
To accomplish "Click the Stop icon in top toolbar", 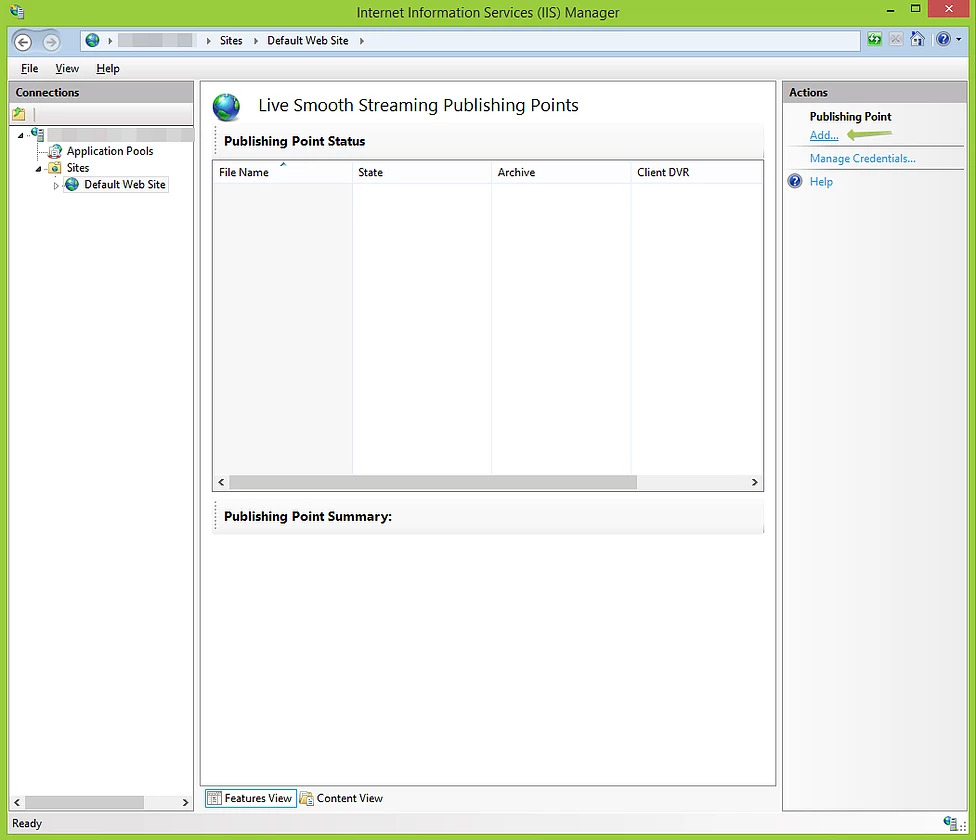I will click(896, 39).
